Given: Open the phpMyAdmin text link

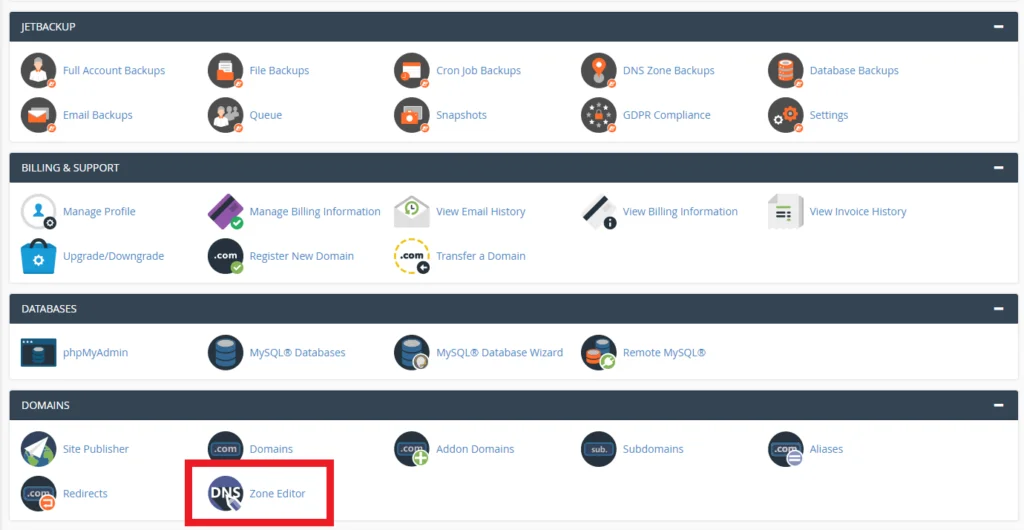Looking at the screenshot, I should (95, 352).
